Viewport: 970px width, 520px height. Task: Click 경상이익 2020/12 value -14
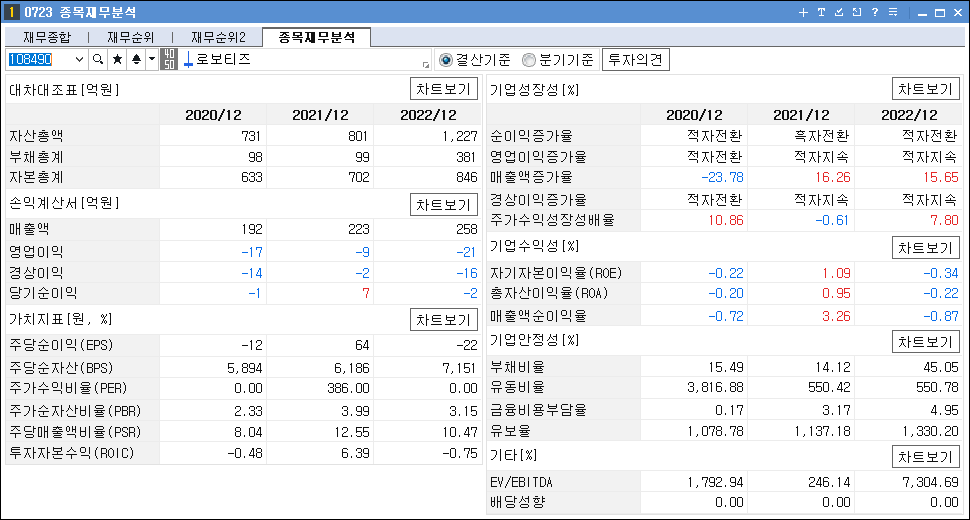click(x=252, y=273)
